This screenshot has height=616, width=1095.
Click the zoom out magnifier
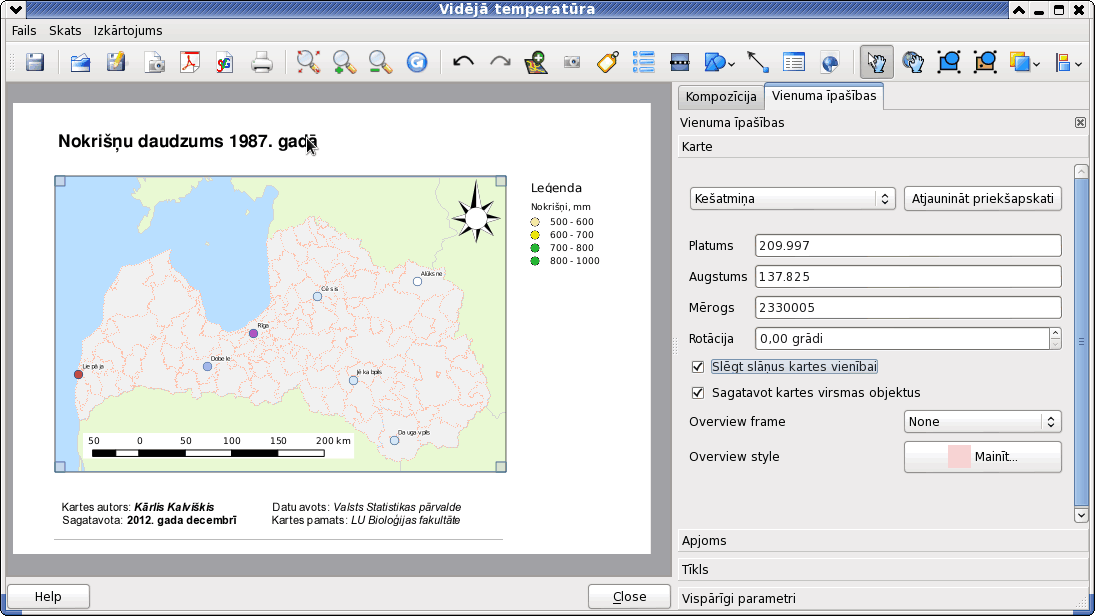click(x=380, y=62)
